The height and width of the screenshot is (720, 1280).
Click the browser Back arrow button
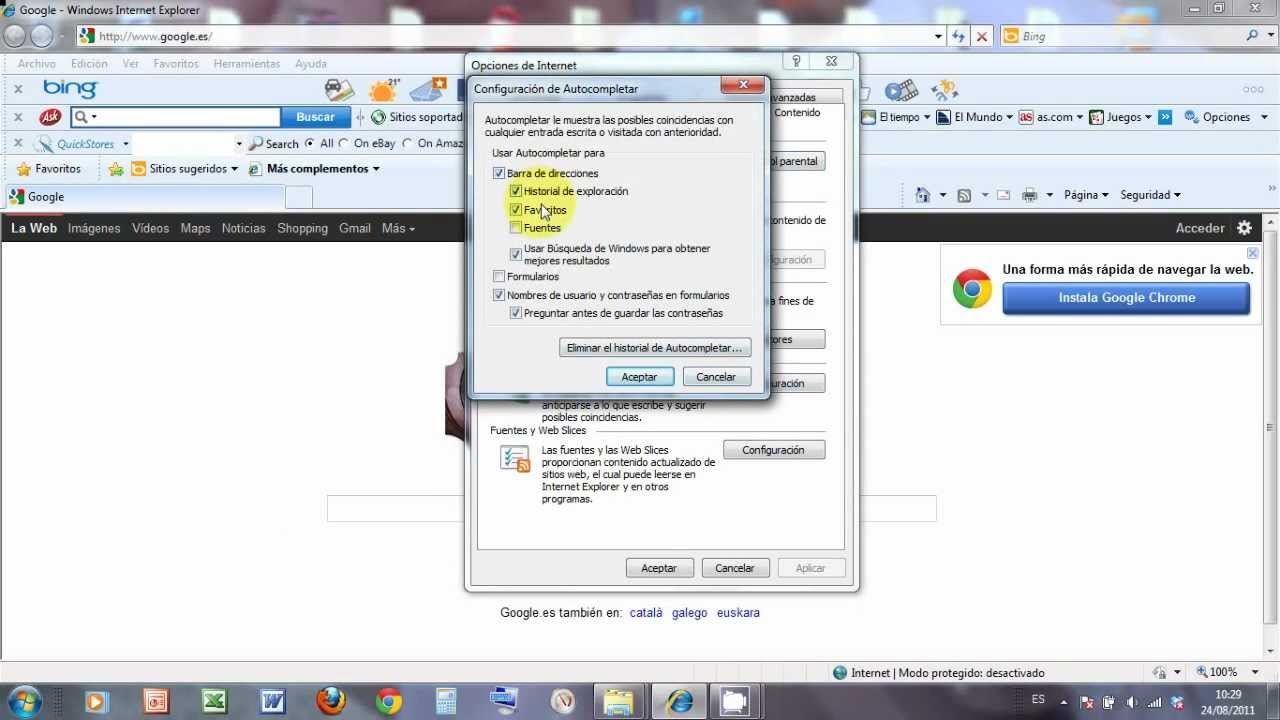(15, 36)
